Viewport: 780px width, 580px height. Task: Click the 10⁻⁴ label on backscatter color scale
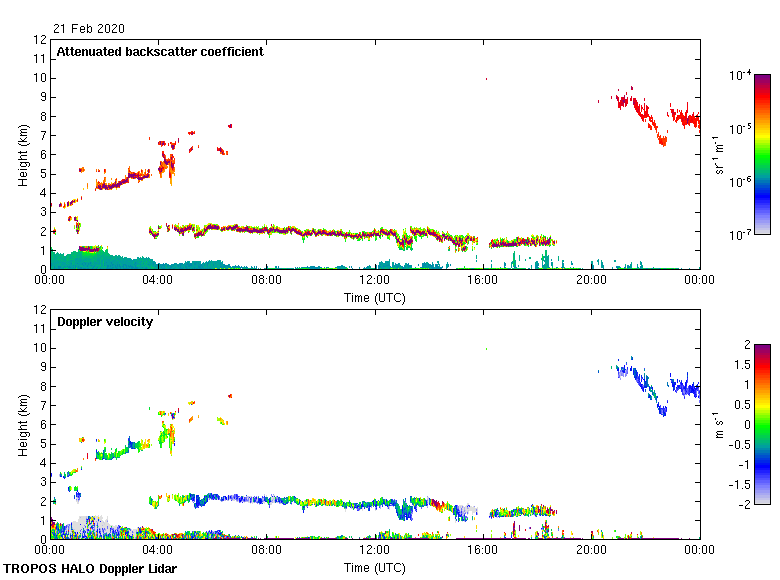[x=740, y=76]
